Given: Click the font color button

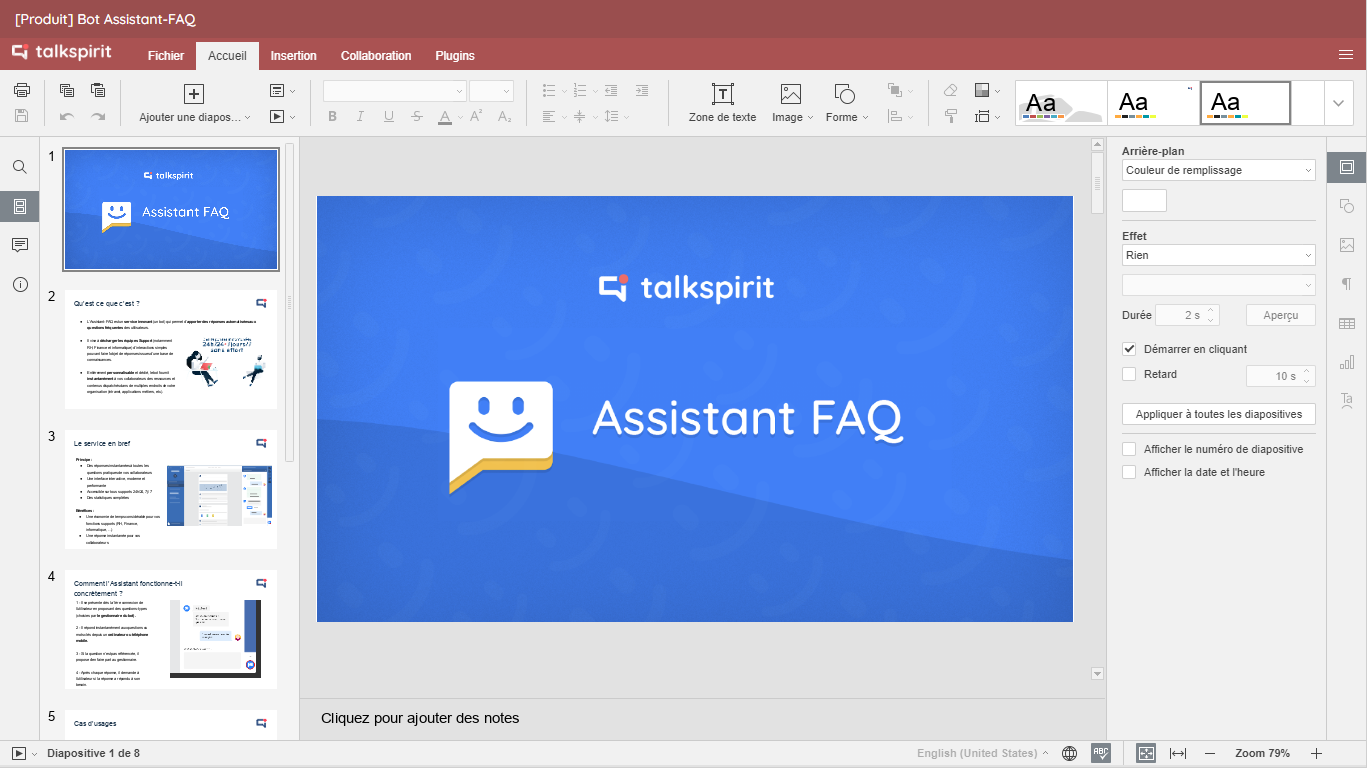Looking at the screenshot, I should point(445,117).
